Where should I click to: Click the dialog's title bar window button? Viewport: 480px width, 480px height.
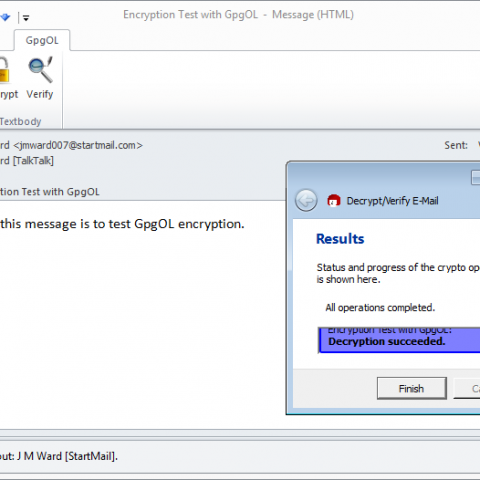(475, 177)
